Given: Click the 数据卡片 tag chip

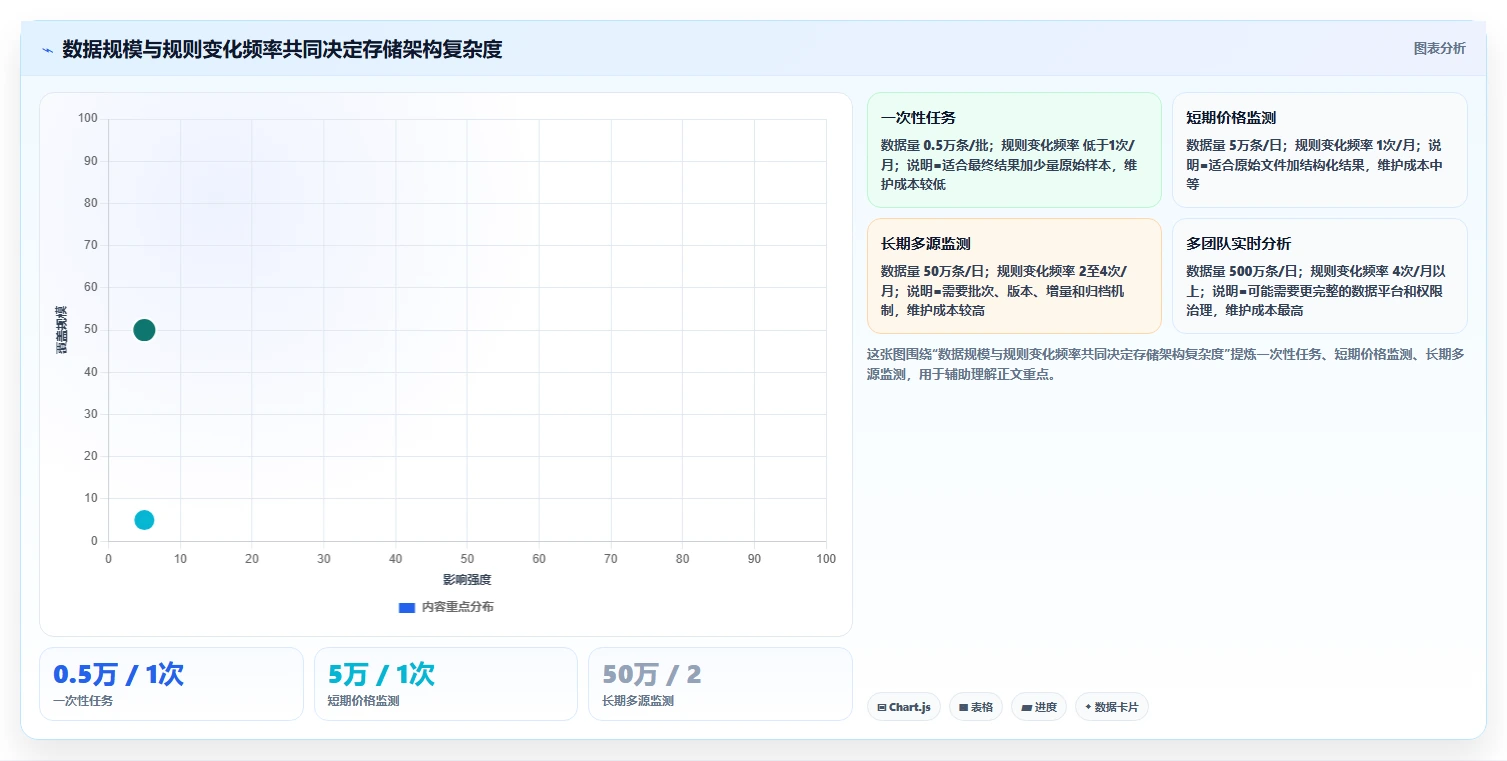Looking at the screenshot, I should [x=1111, y=707].
